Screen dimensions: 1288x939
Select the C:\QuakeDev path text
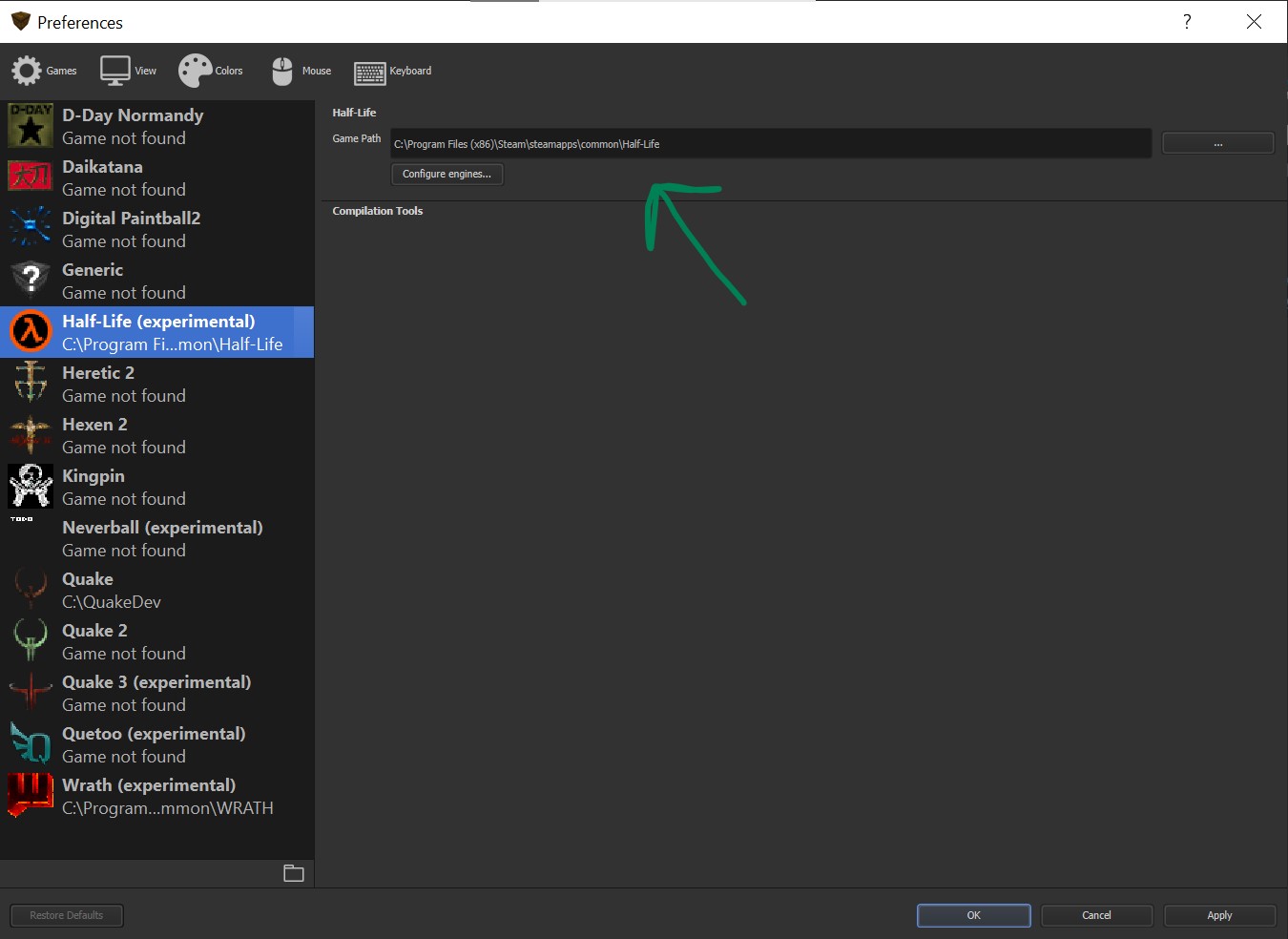[112, 602]
